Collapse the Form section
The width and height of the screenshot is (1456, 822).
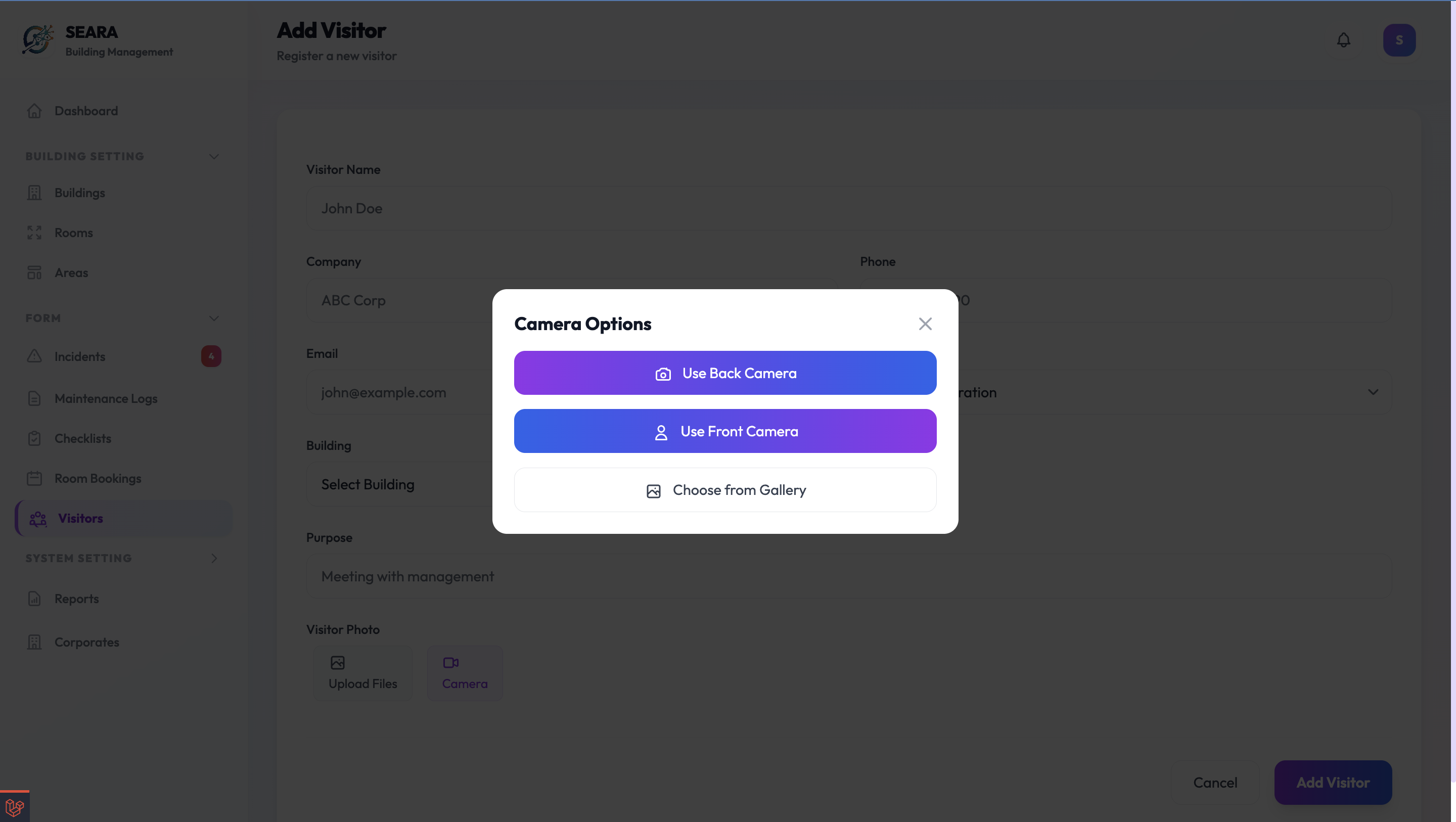214,318
